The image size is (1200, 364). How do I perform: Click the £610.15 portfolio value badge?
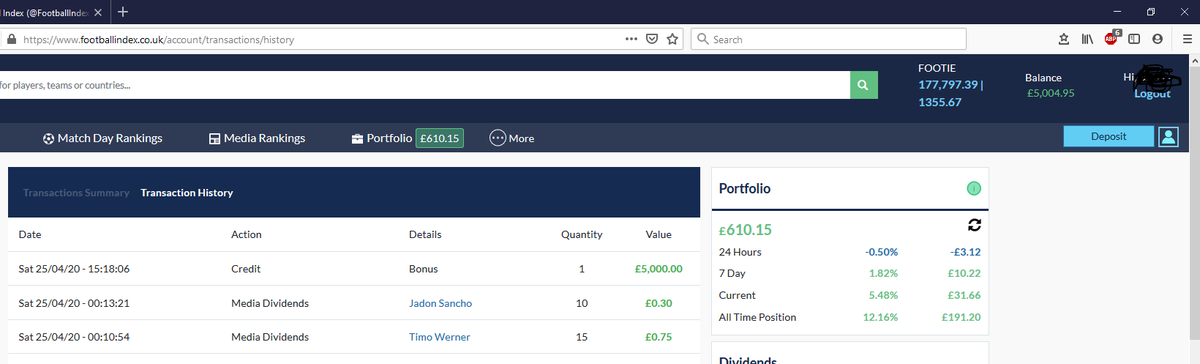point(439,139)
